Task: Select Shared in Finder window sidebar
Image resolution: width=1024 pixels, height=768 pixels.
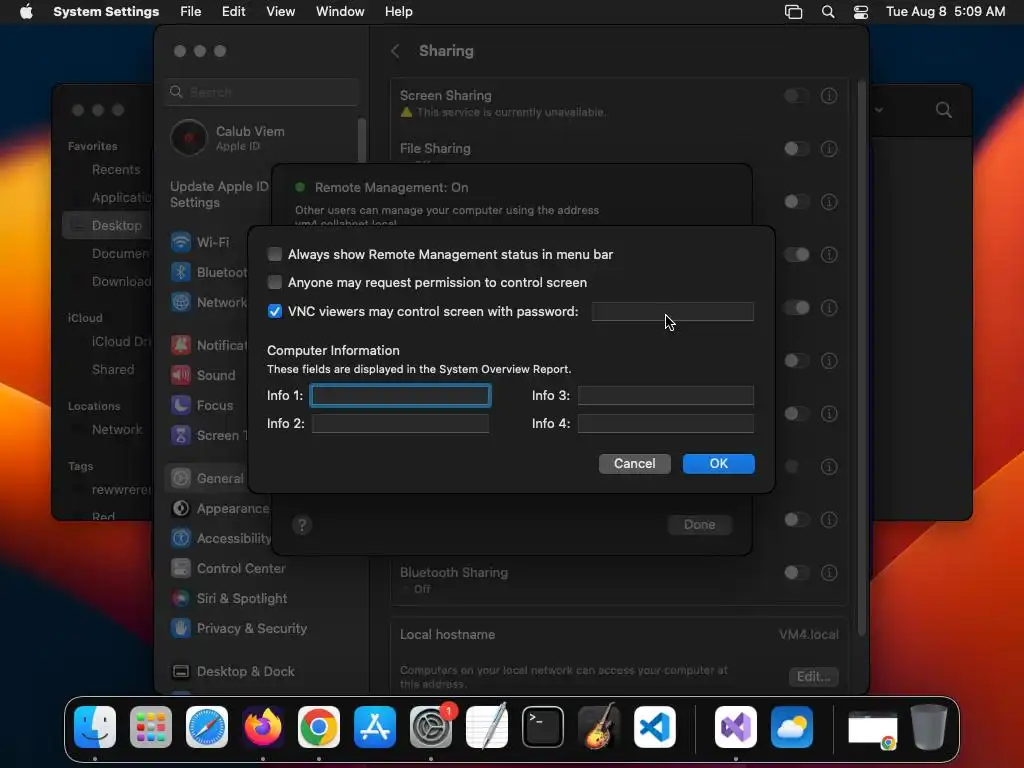Action: 112,370
